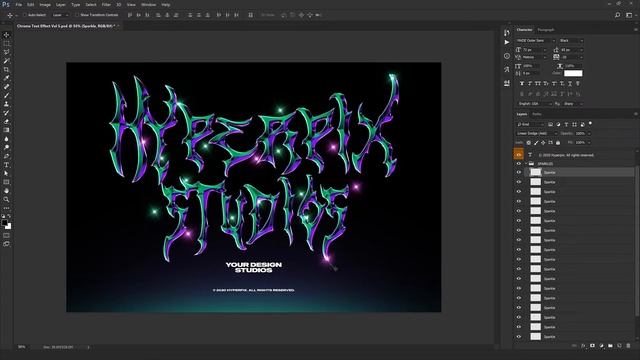Screen dimensions: 640x360
Task: Click the Layers panel vertical scrollbar
Action: coord(637,241)
